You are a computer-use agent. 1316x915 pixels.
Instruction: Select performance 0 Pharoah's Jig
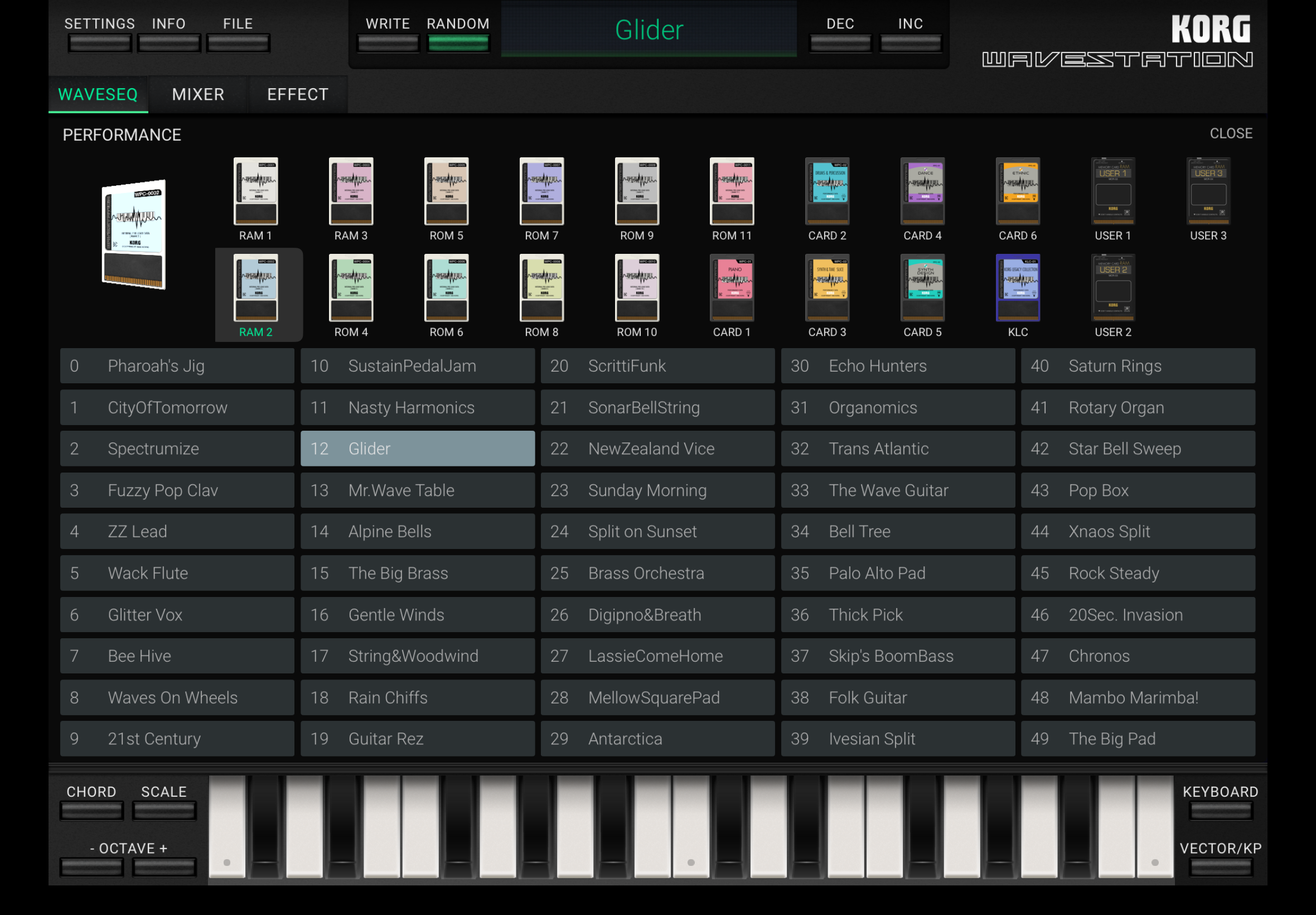(x=177, y=366)
